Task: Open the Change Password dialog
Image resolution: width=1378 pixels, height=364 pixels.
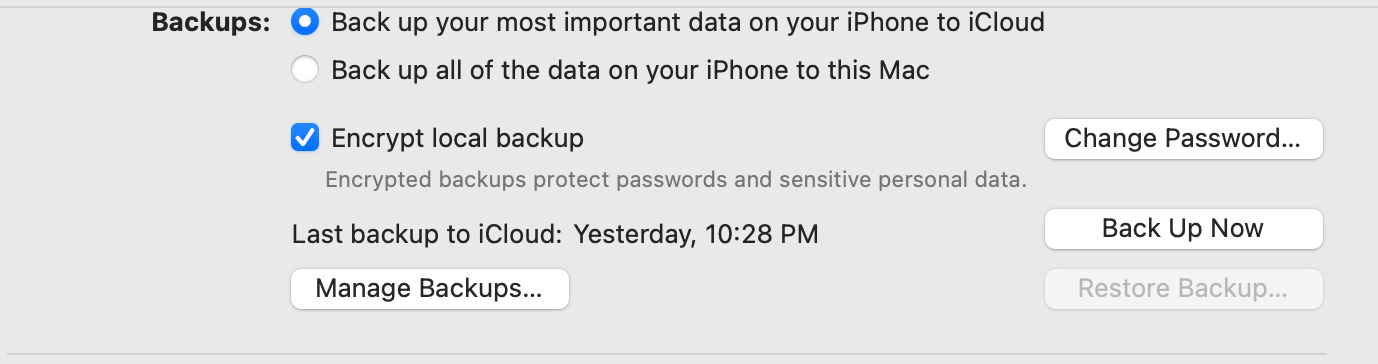Action: click(1183, 139)
